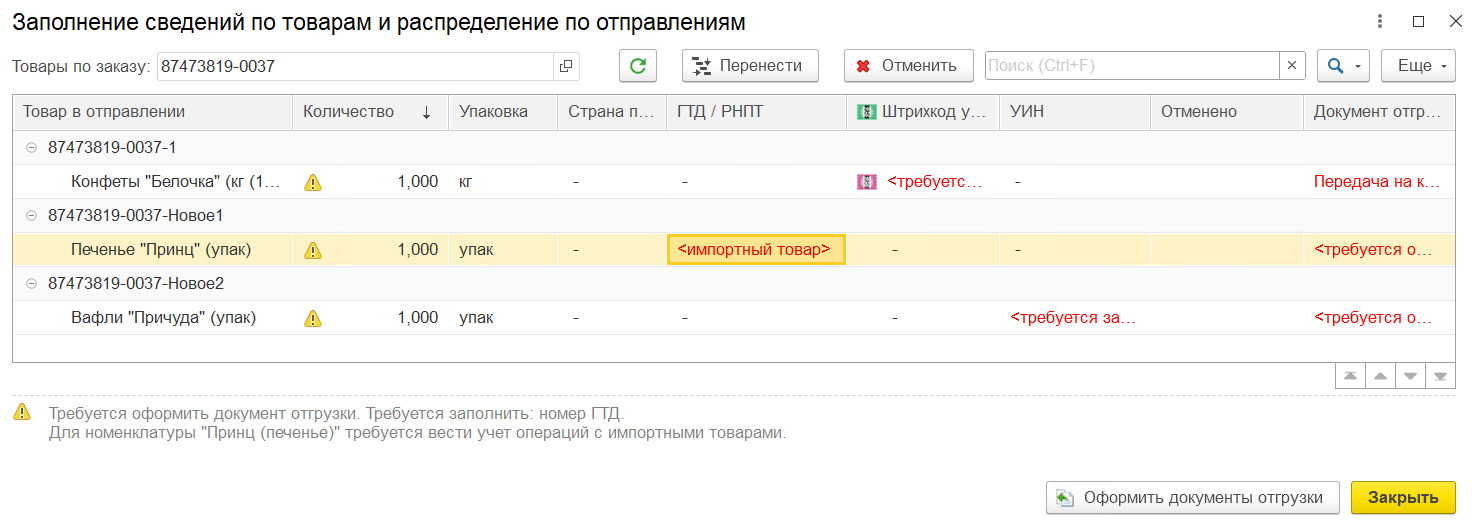Click the warning icon in the Конфеты "Белочка" row
Viewport: 1477px width, 528px height.
coord(313,182)
